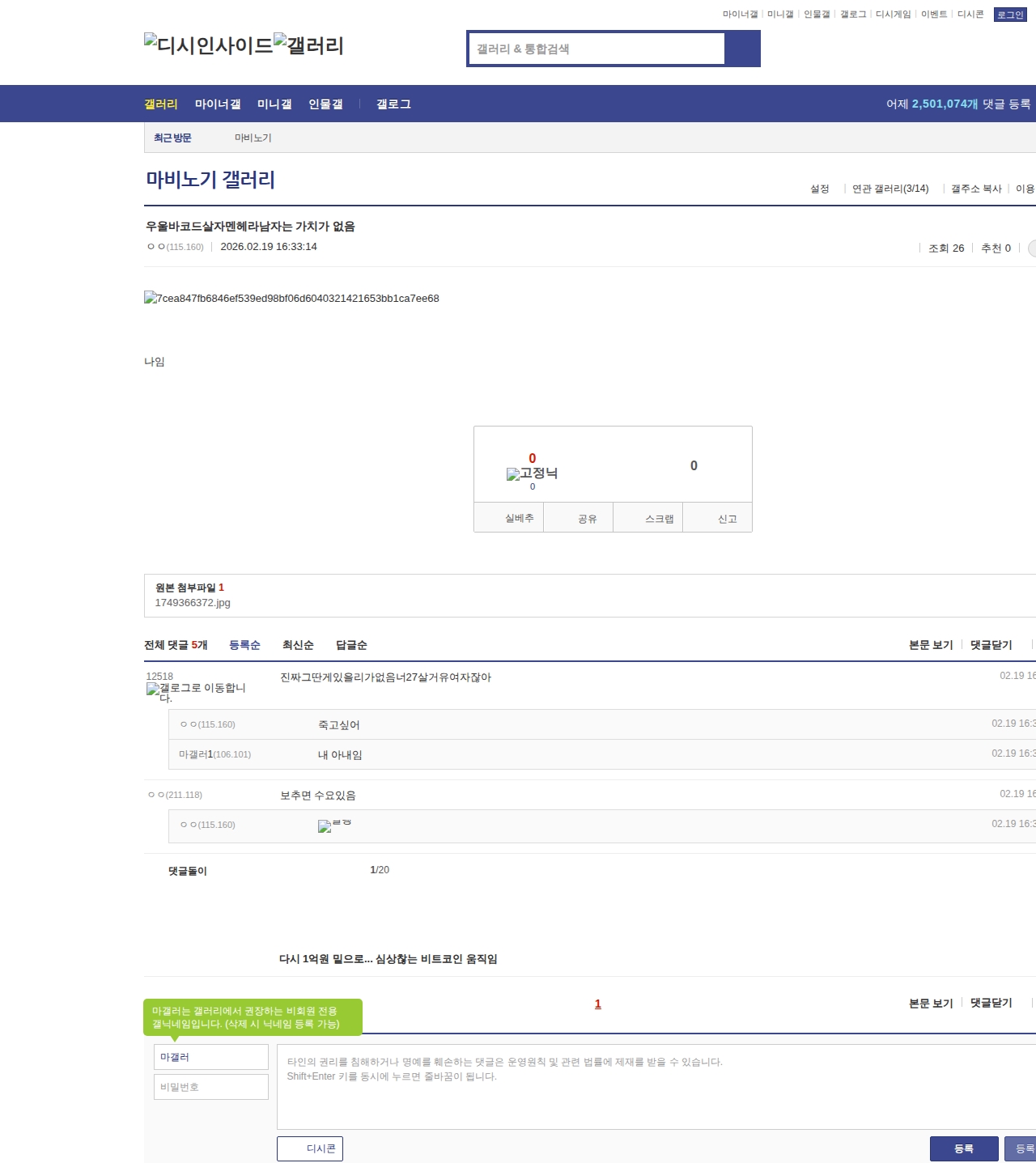The width and height of the screenshot is (1036, 1163).
Task: Sort comments by 최신순
Action: point(298,645)
